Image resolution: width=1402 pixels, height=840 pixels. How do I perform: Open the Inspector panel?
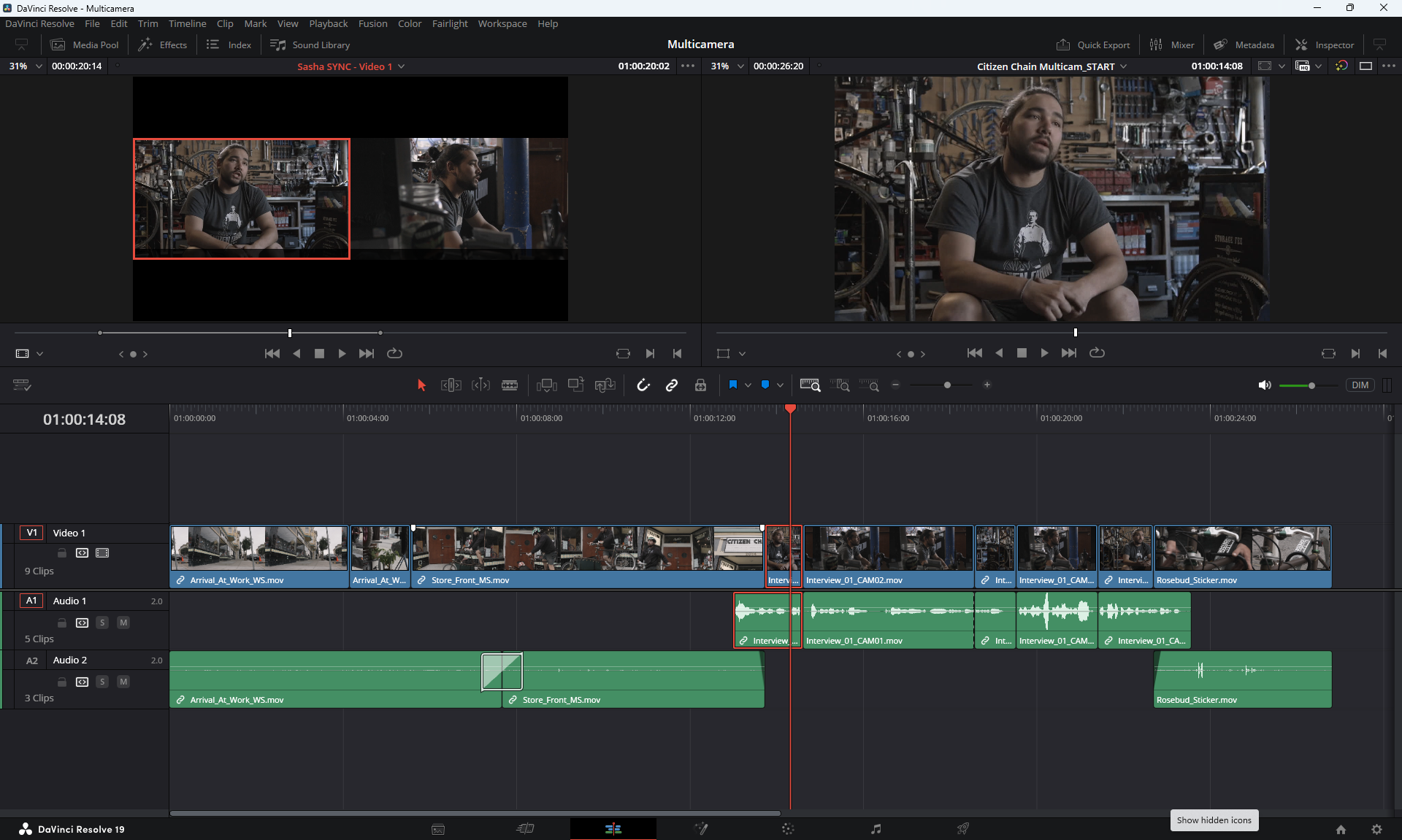pyautogui.click(x=1325, y=45)
